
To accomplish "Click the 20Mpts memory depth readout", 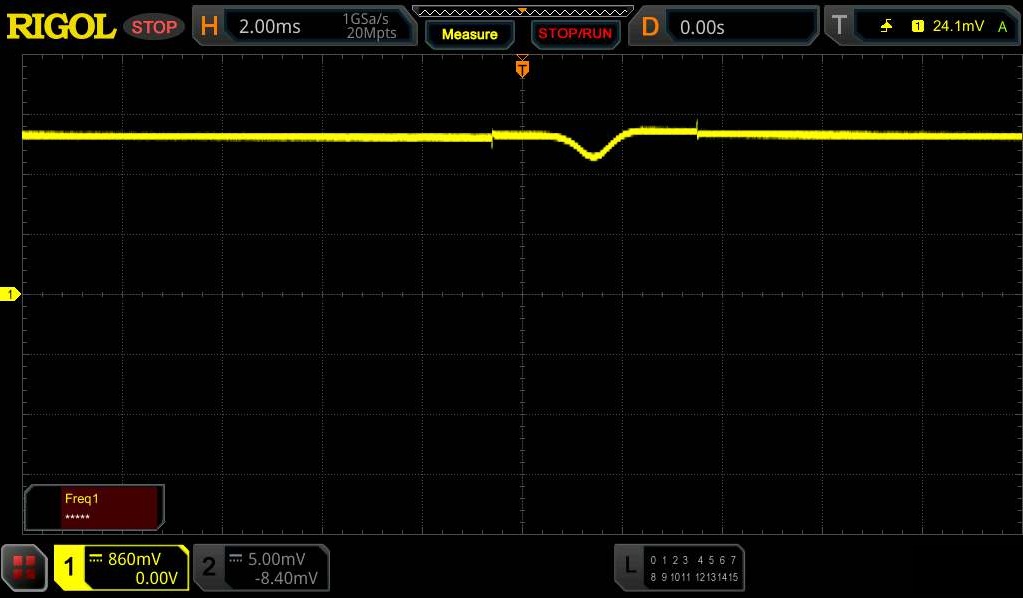I will pyautogui.click(x=371, y=33).
